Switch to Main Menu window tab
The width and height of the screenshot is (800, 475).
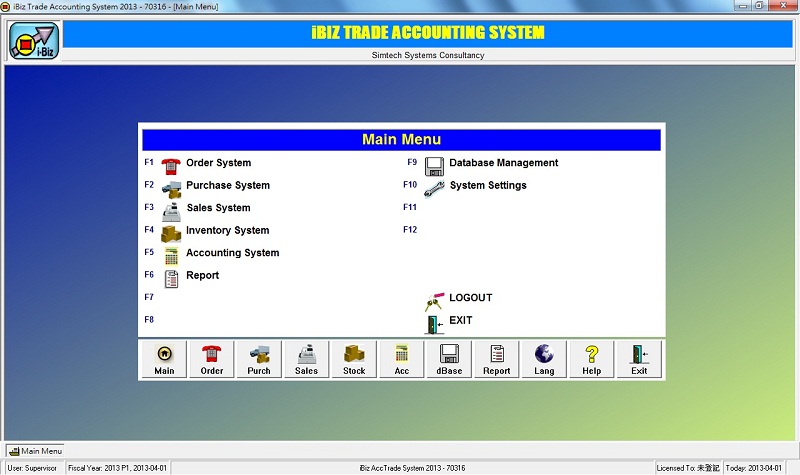tap(35, 451)
